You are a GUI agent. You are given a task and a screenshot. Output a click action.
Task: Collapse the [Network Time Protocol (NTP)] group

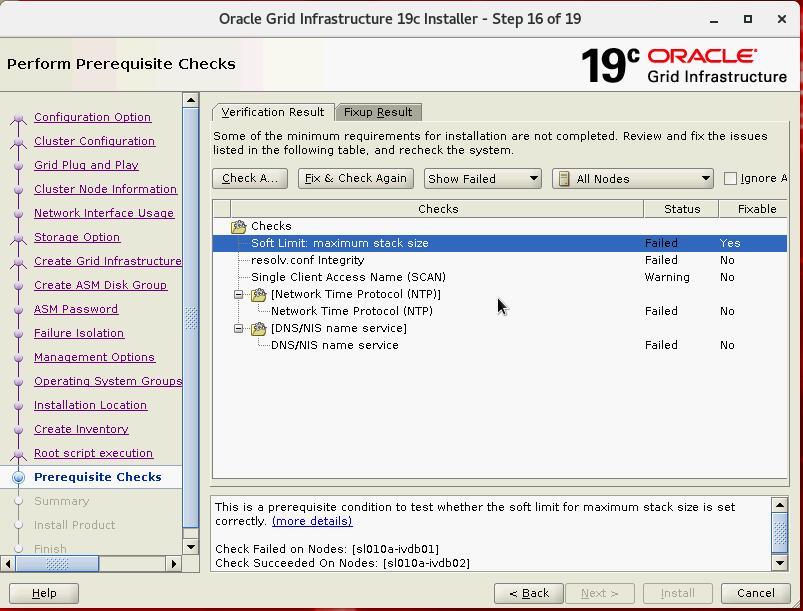[240, 295]
